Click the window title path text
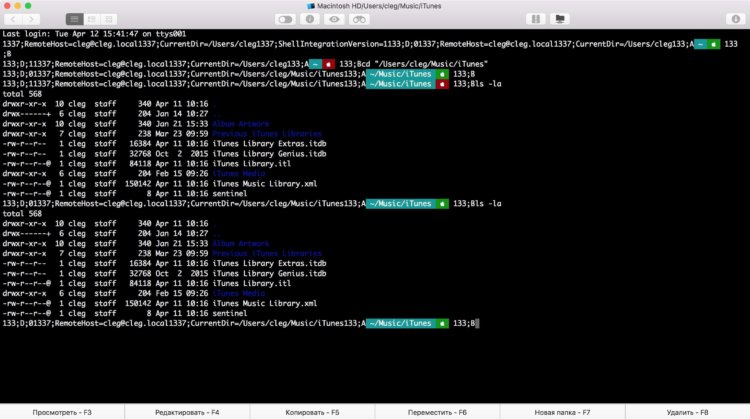The image size is (750, 419). tap(379, 6)
